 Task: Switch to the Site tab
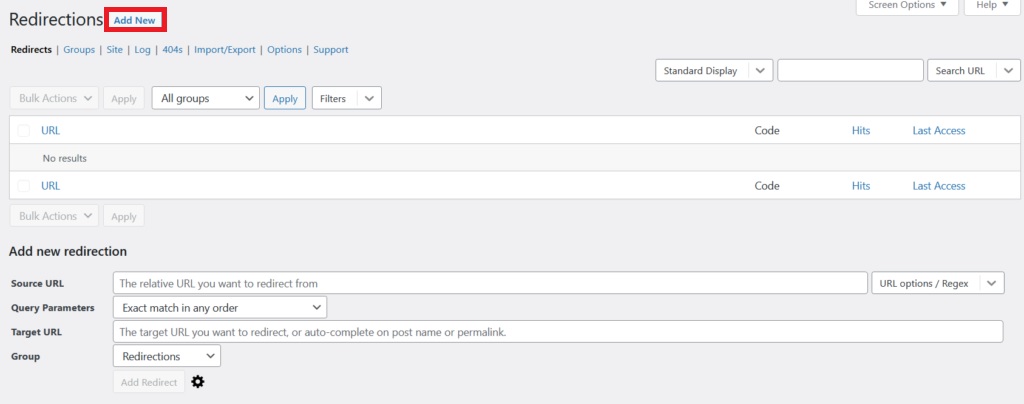click(115, 50)
